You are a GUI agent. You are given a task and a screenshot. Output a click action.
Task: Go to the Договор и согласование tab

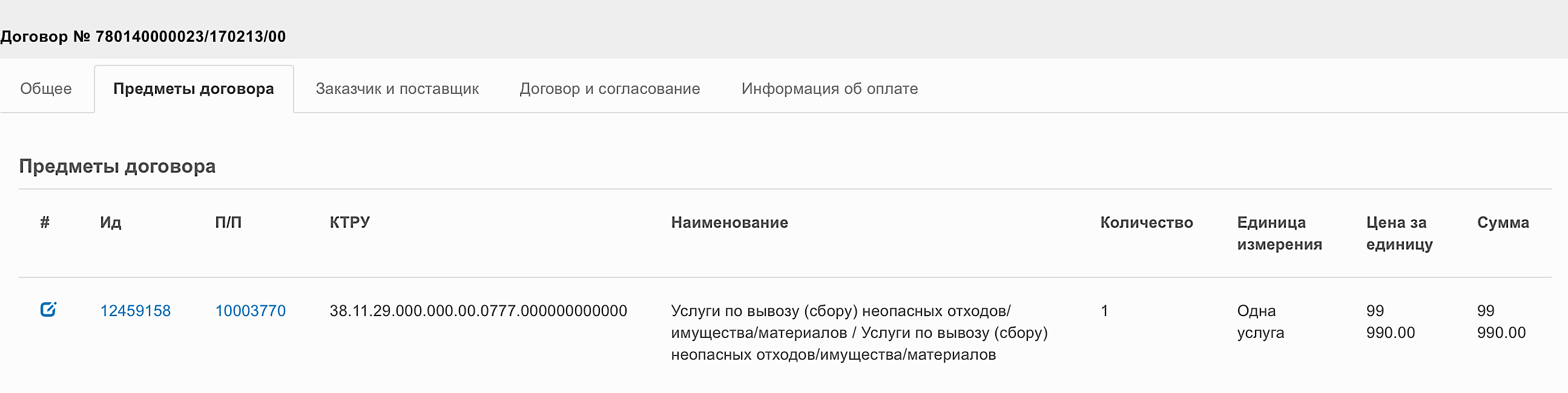(x=610, y=89)
